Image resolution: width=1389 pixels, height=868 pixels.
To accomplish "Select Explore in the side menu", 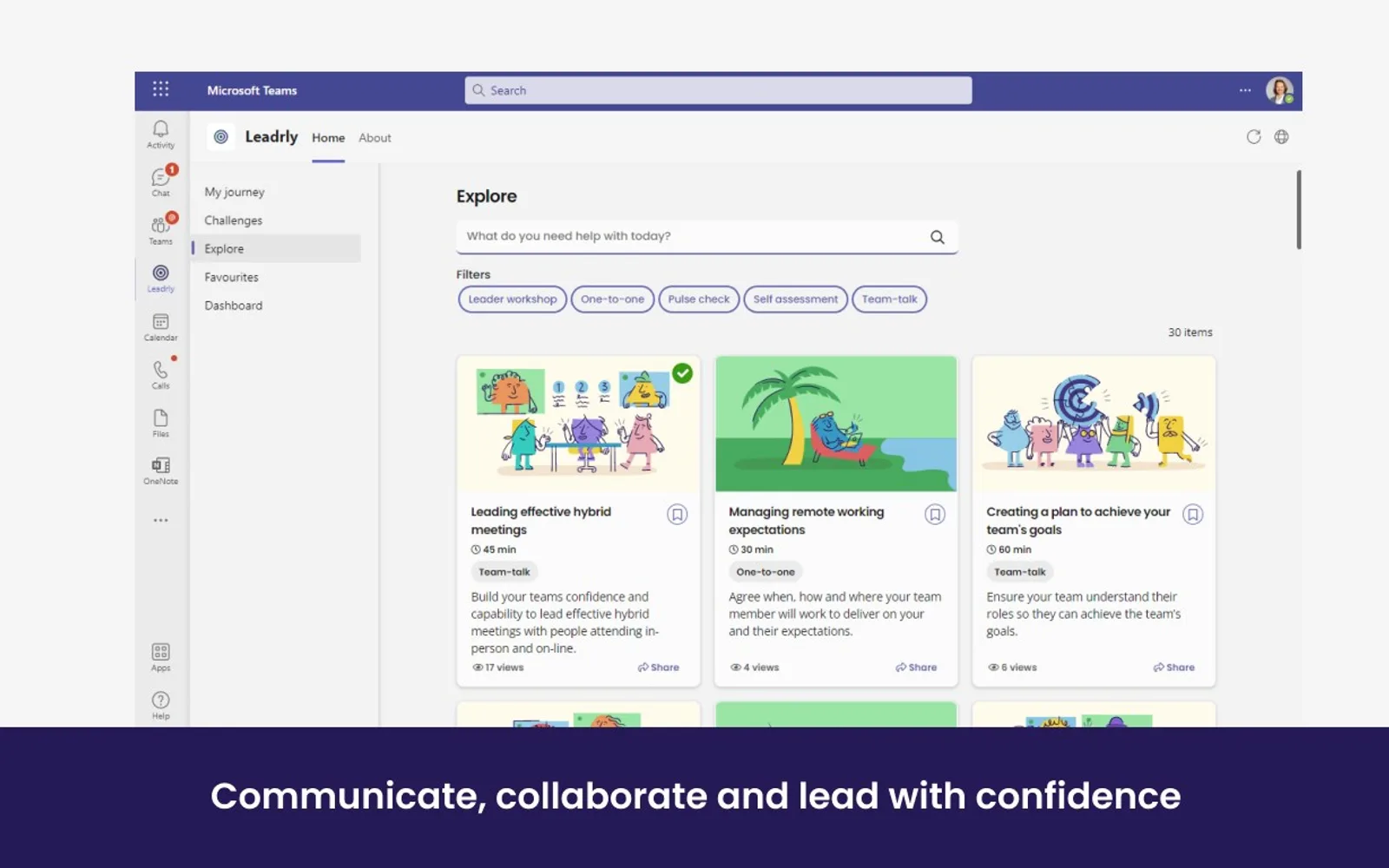I will pos(276,248).
